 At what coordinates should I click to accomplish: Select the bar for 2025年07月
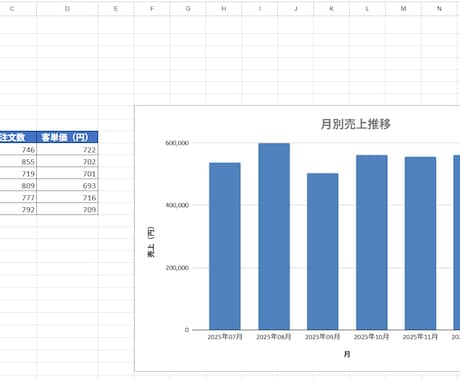[225, 246]
